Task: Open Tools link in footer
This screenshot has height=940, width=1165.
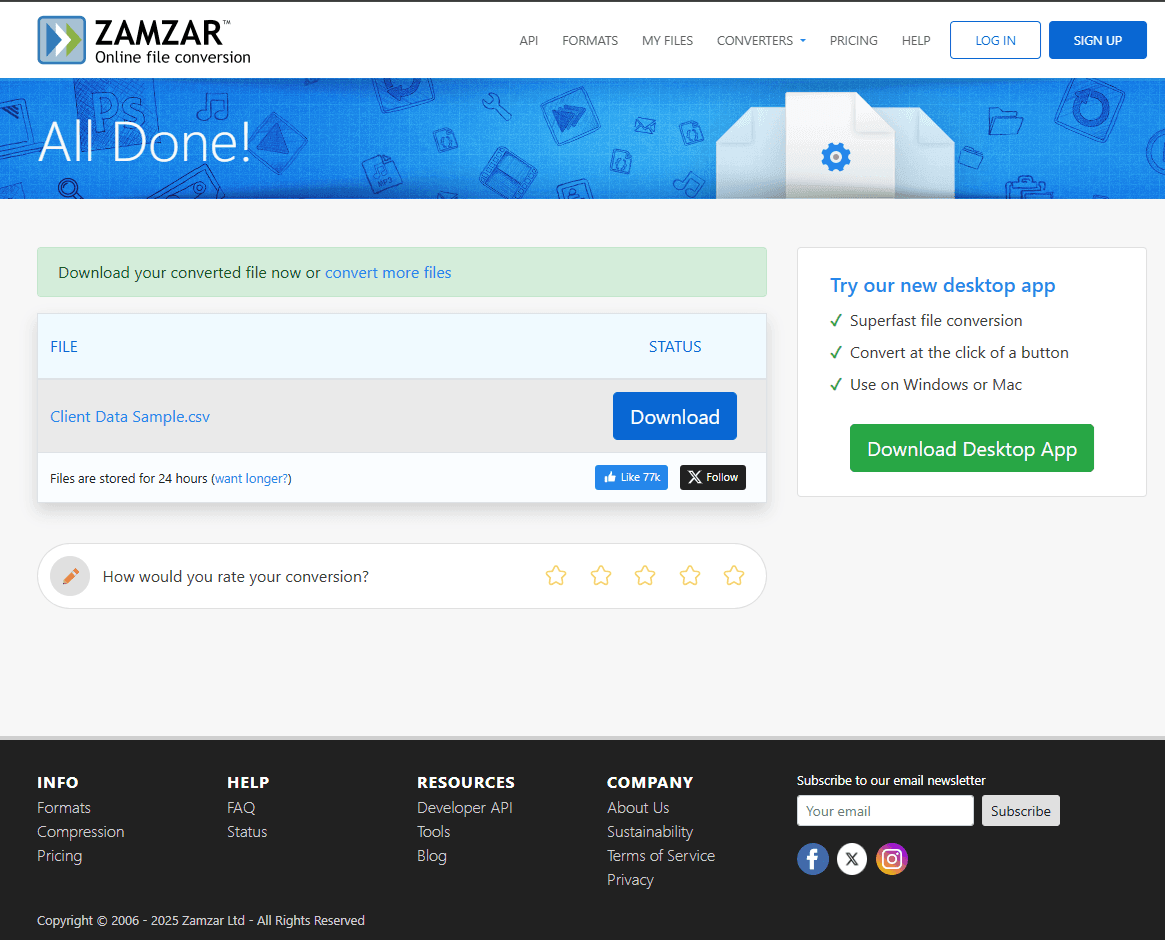Action: (433, 832)
